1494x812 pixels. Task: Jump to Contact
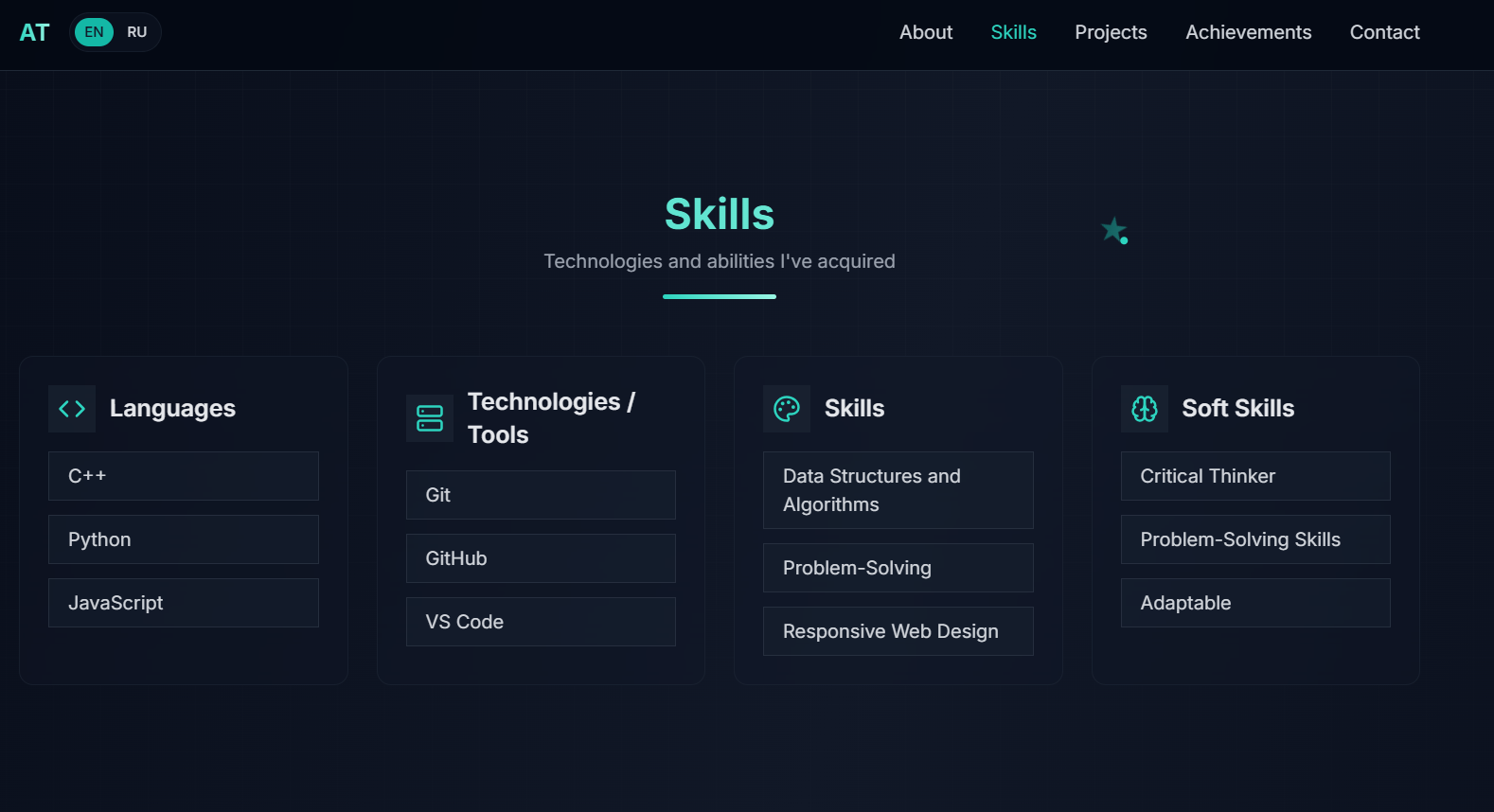pyautogui.click(x=1384, y=32)
